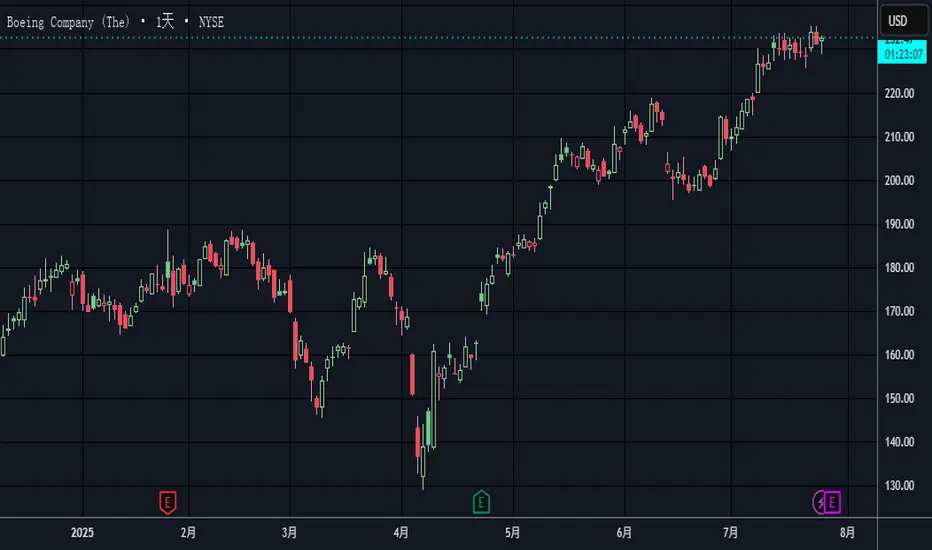This screenshot has height=550, width=932.
Task: Click the 2月 label on time axis
Action: [x=188, y=533]
